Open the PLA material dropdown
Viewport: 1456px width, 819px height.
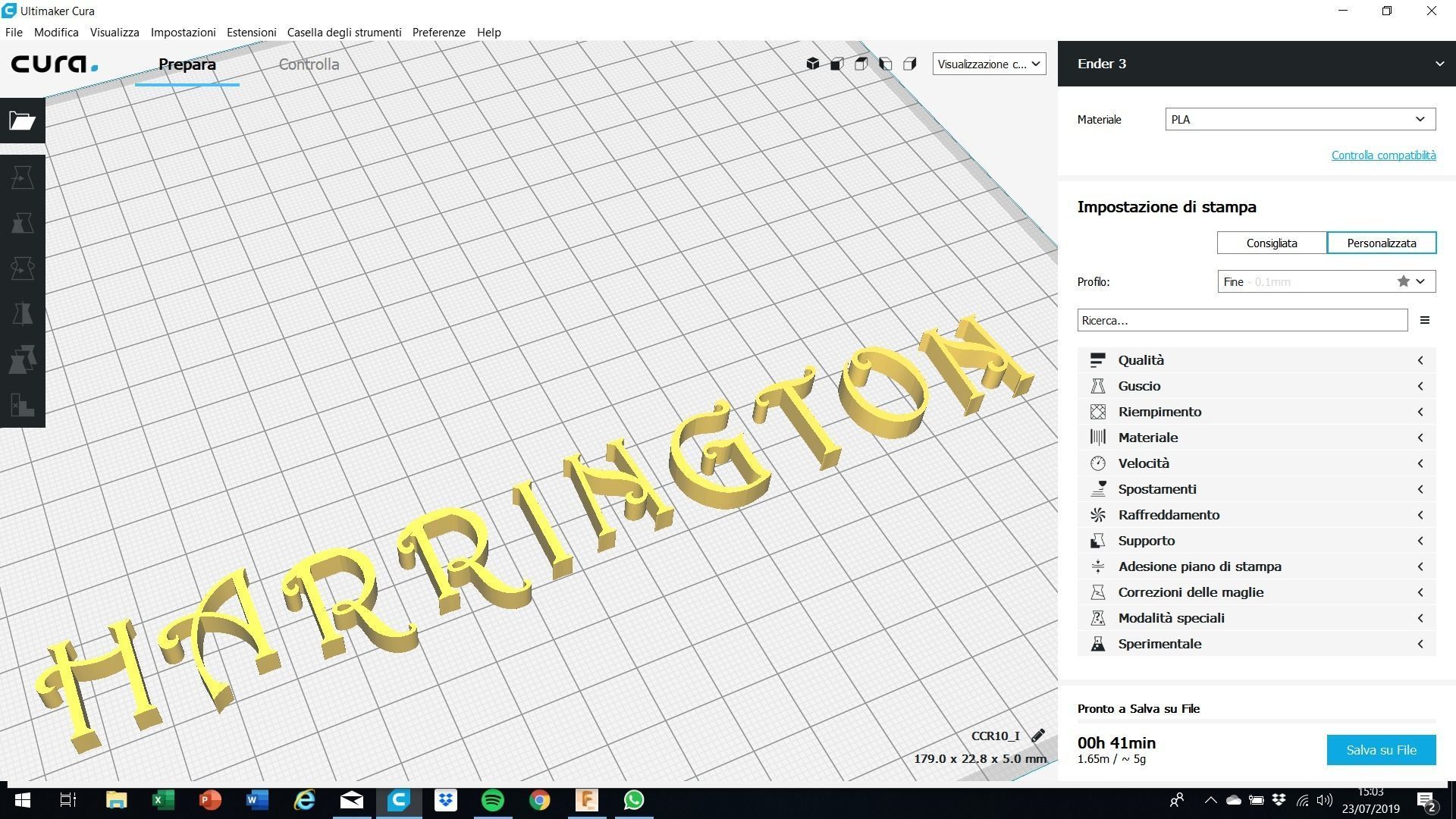[1300, 119]
